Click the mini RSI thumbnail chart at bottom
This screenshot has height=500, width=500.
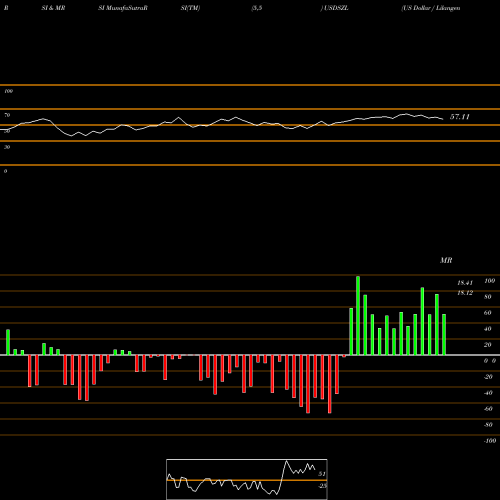tap(247, 479)
